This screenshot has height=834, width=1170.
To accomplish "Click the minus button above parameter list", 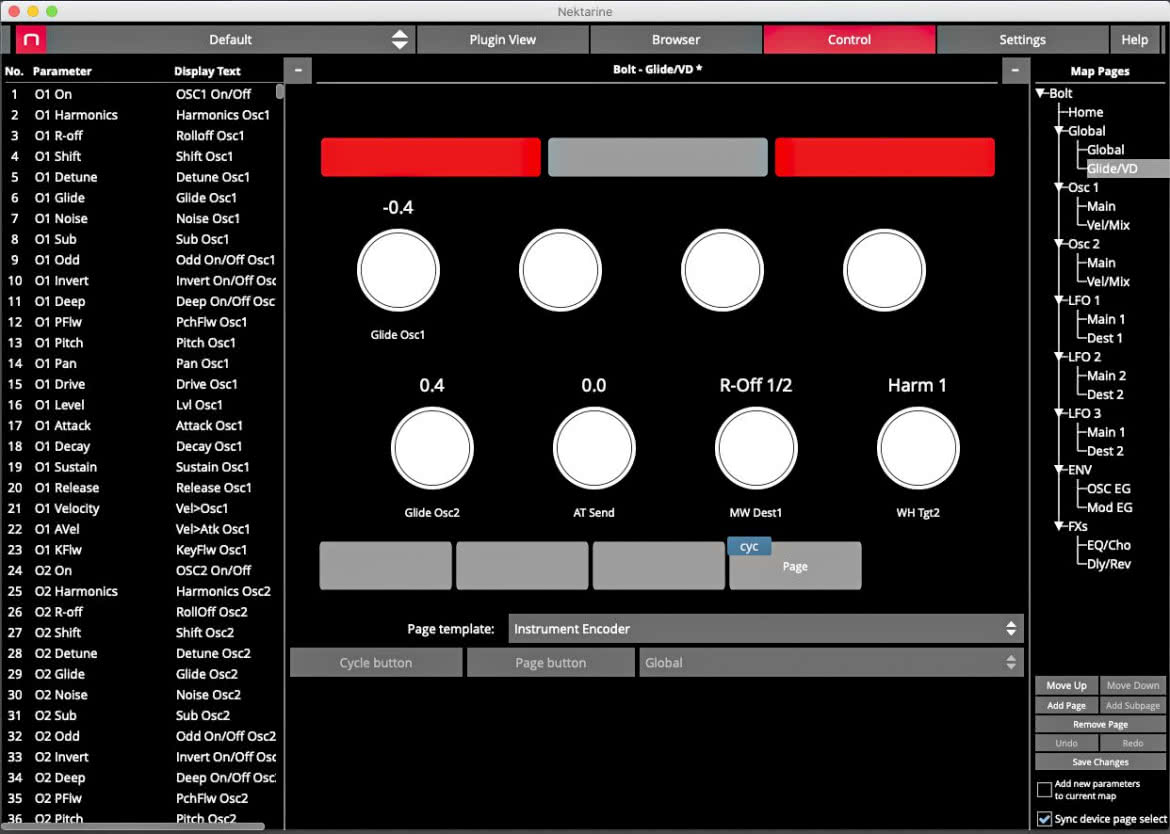I will click(x=298, y=71).
